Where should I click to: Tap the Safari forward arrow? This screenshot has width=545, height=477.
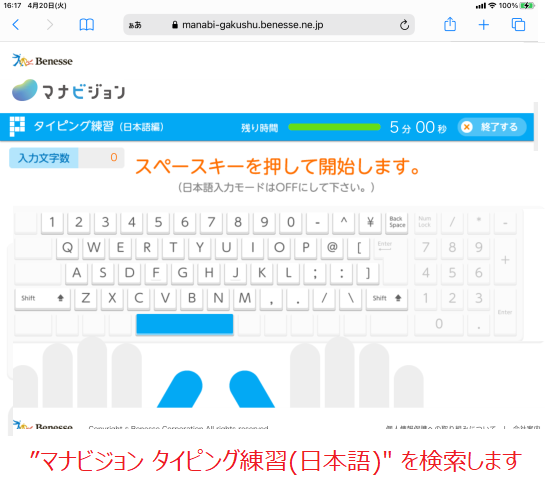click(50, 25)
